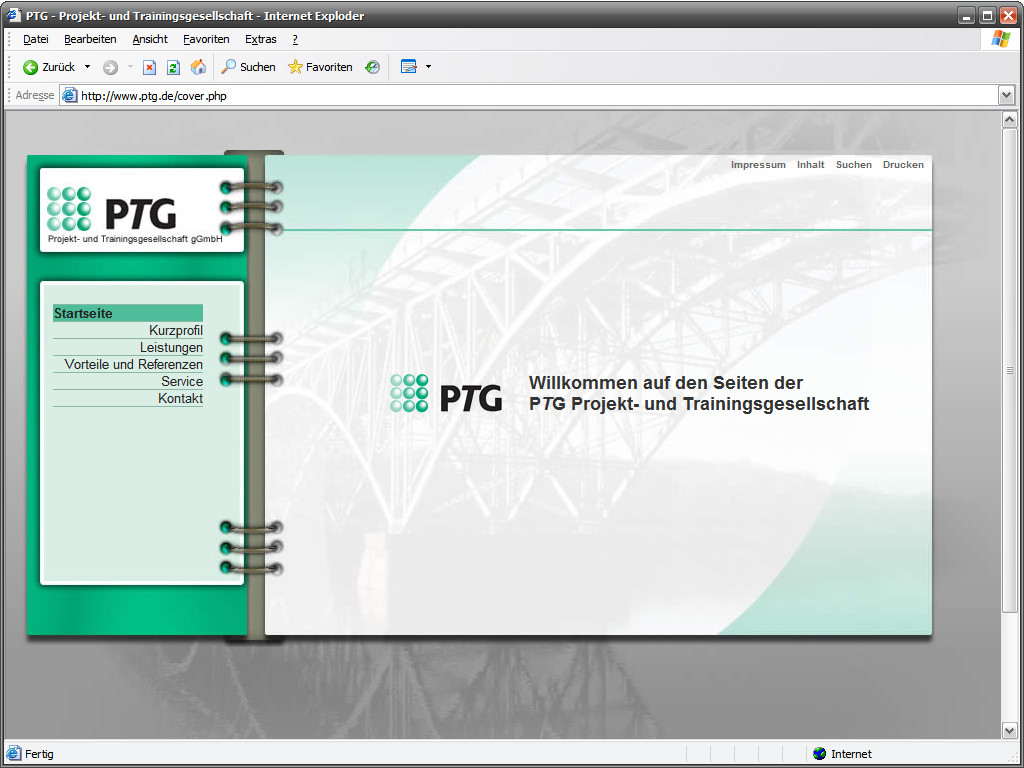Click the vertical scrollbar down arrow
Screen dimensions: 1024x768
(1010, 730)
